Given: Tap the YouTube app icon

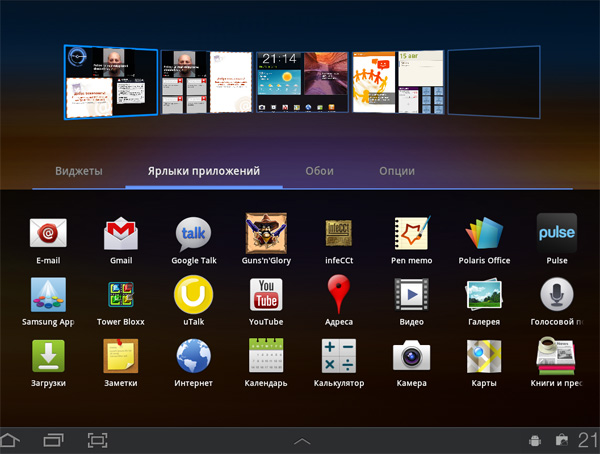Looking at the screenshot, I should [x=266, y=296].
